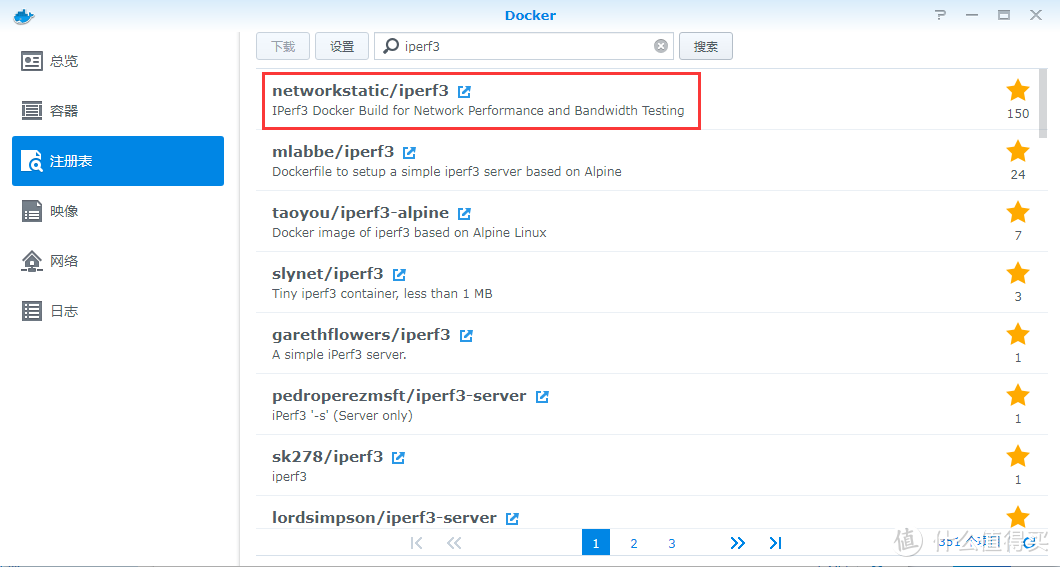1060x567 pixels.
Task: Click the 下载 download button
Action: (283, 46)
